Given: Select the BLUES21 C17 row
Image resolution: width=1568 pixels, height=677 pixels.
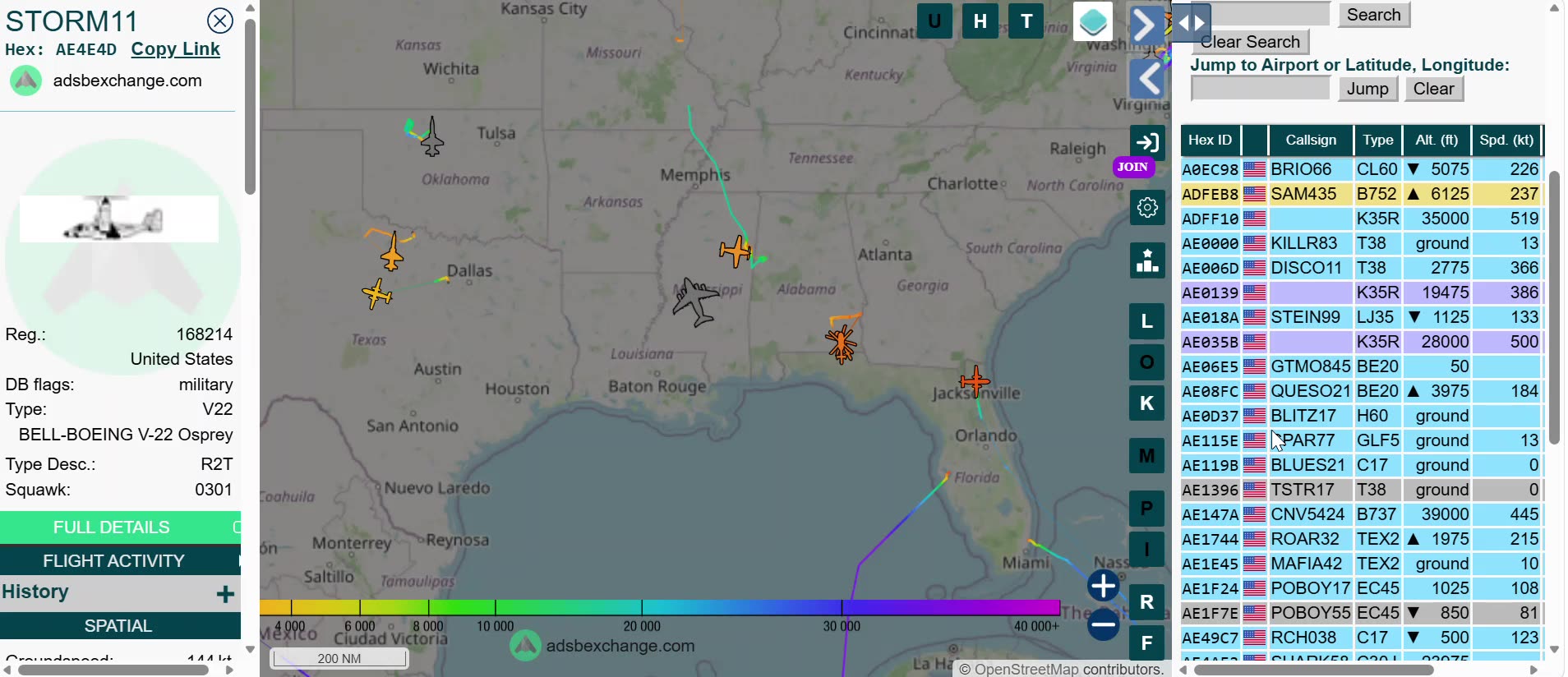Looking at the screenshot, I should 1361,465.
